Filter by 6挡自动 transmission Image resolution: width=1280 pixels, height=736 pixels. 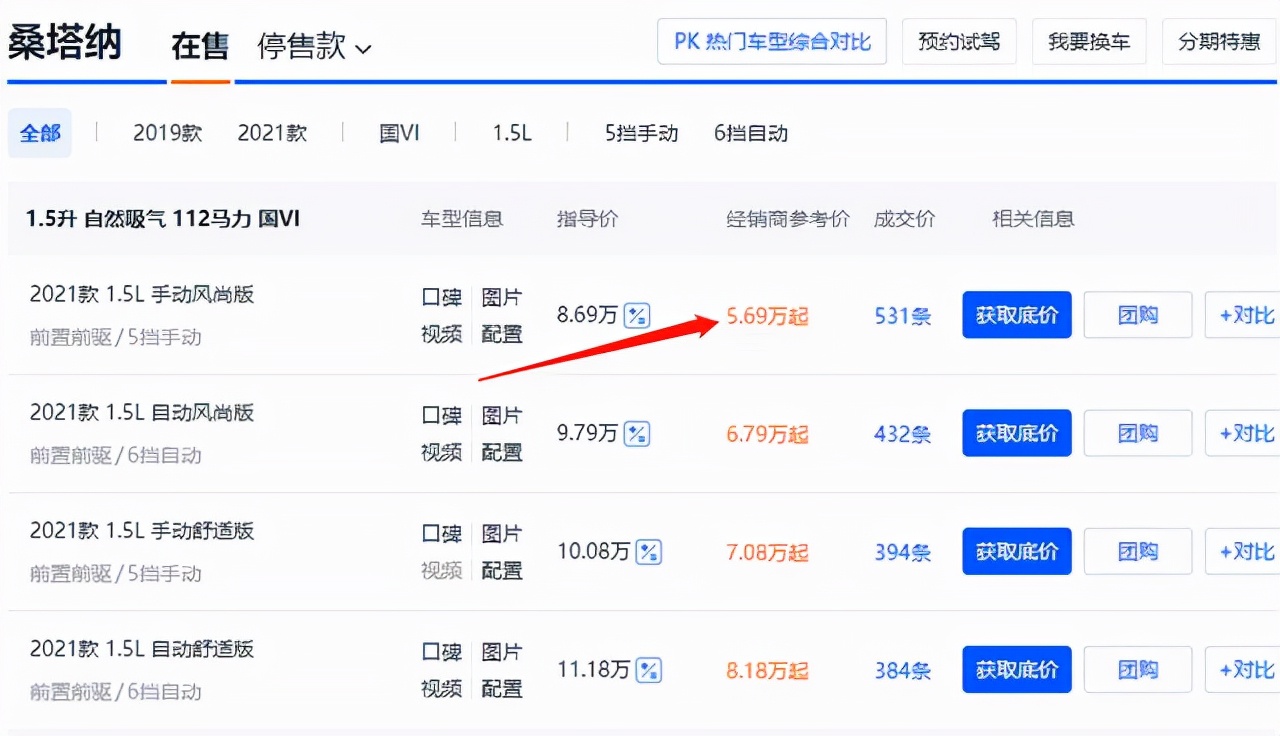tap(751, 133)
